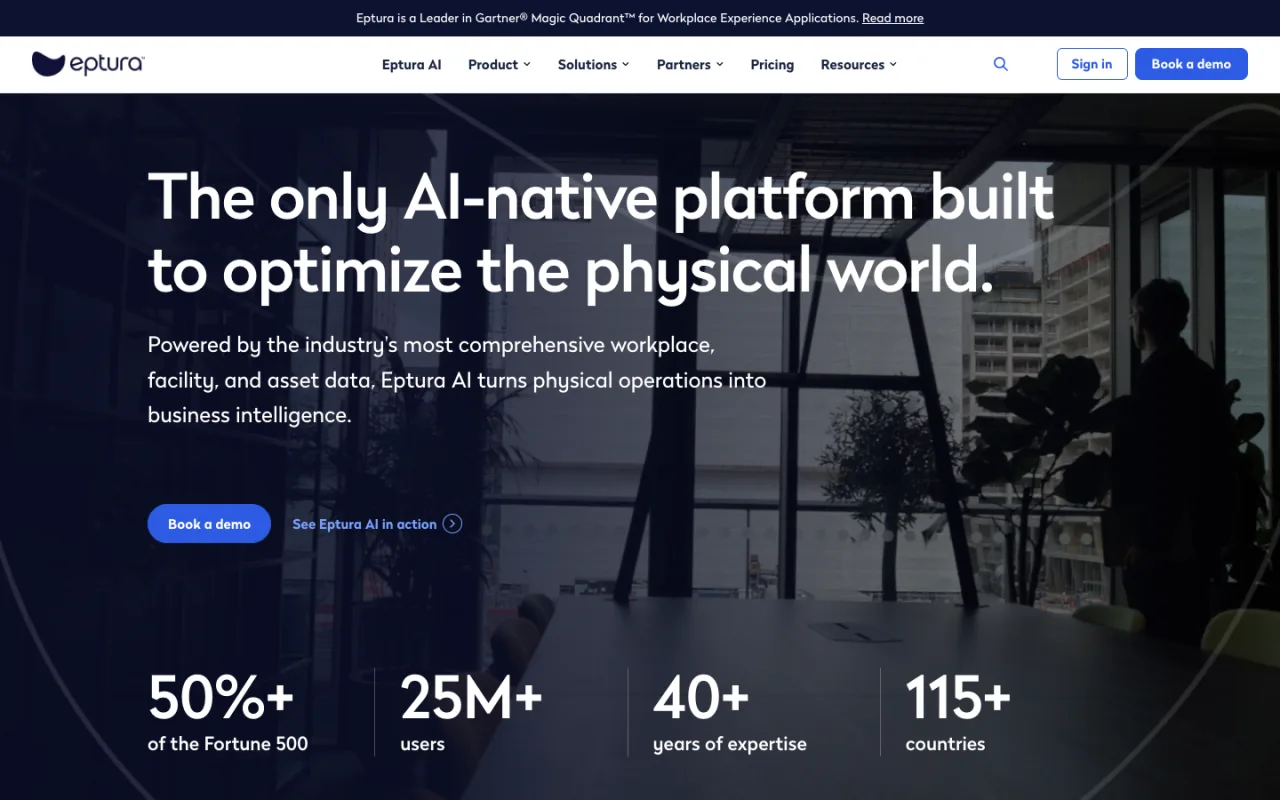
Task: Click the Sign in button
Action: click(x=1092, y=64)
